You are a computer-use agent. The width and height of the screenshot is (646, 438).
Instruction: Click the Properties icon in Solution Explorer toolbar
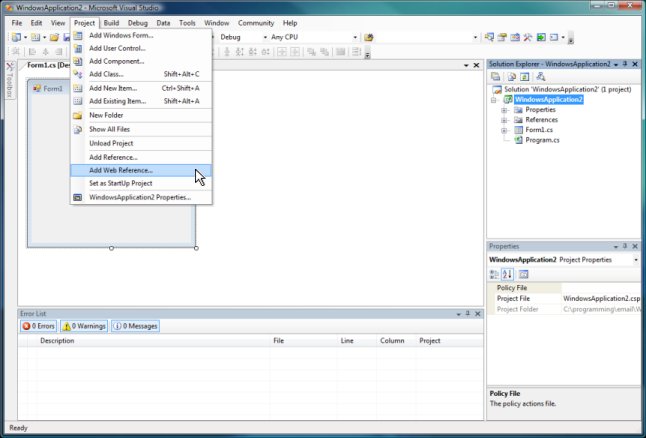tap(496, 77)
